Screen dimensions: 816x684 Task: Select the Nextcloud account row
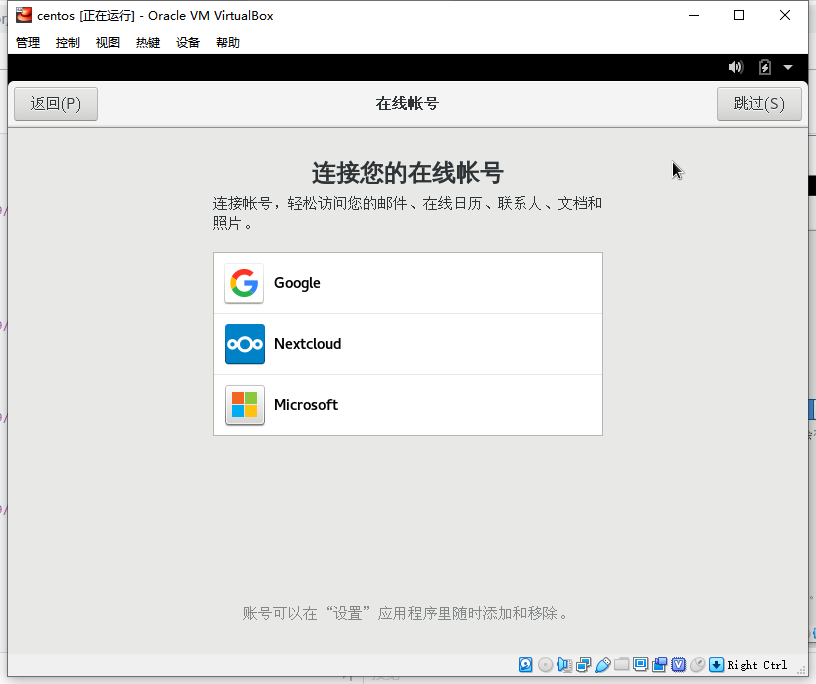click(408, 344)
